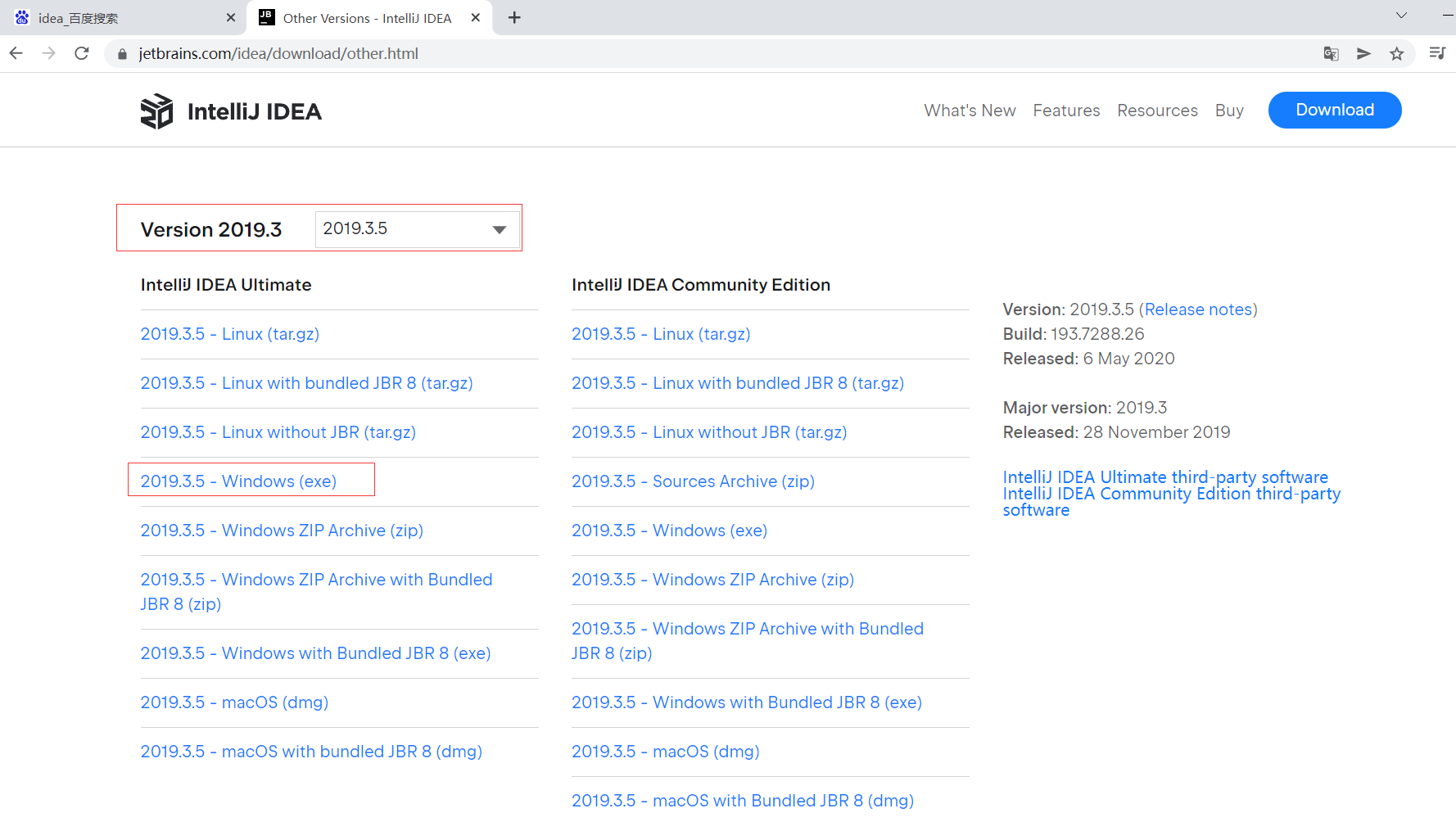Open IntelliJ IDEA Ultimate third-party software link
Viewport: 1456px width, 831px height.
pos(1165,477)
